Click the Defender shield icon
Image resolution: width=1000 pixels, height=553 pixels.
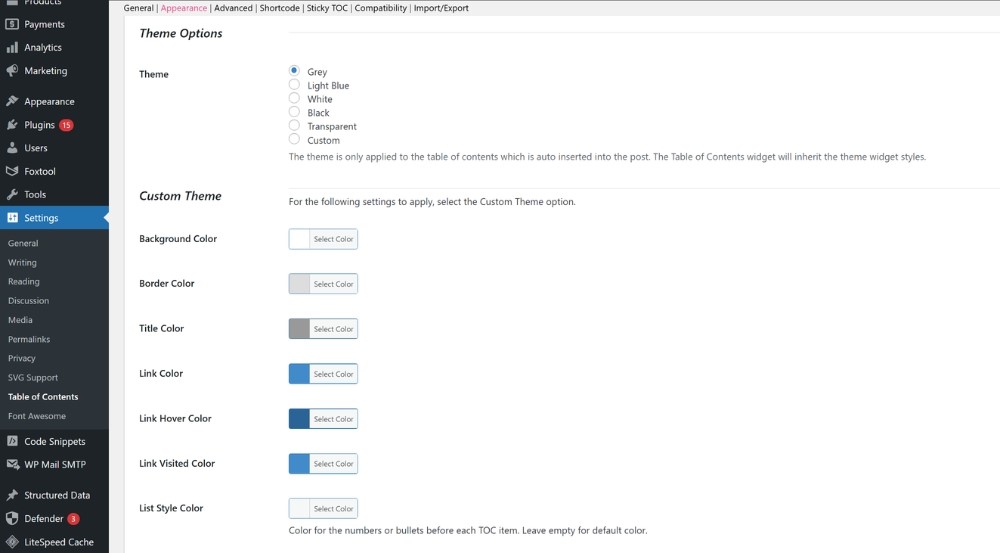pyautogui.click(x=12, y=519)
